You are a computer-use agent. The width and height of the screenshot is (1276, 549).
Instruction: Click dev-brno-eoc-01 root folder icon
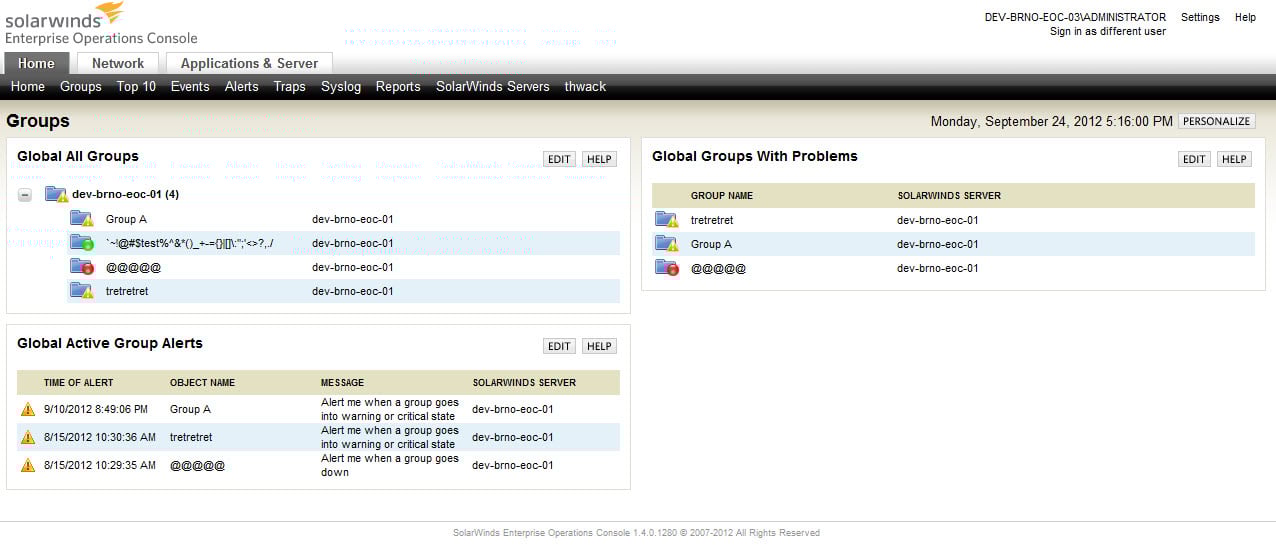(x=56, y=194)
